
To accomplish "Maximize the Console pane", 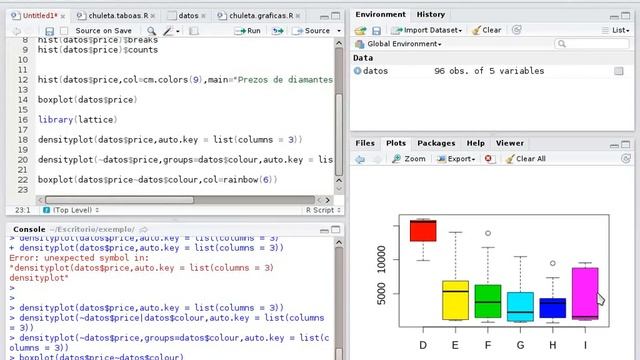I will click(x=336, y=230).
